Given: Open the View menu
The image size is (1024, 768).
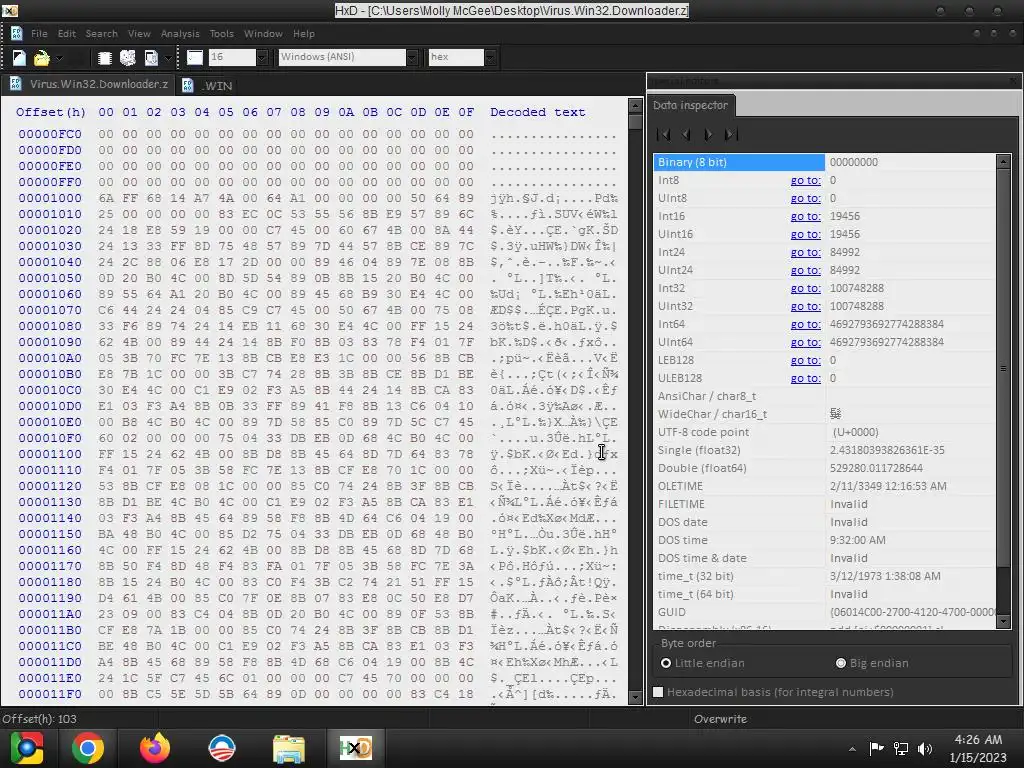Looking at the screenshot, I should (x=139, y=33).
